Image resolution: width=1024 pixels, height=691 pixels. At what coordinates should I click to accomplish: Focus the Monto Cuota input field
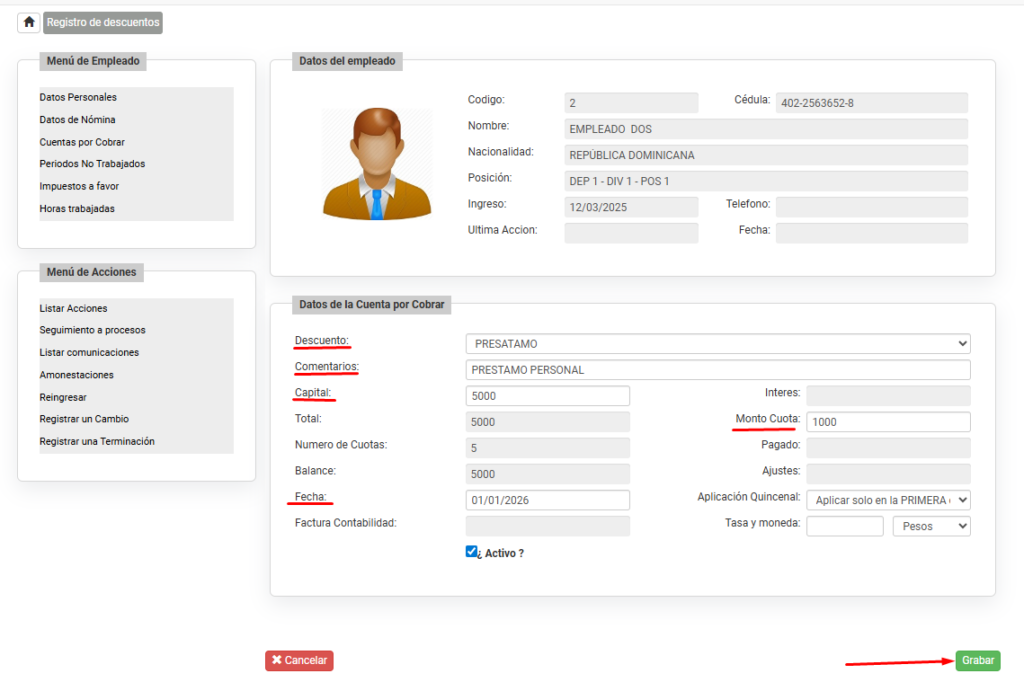point(888,422)
